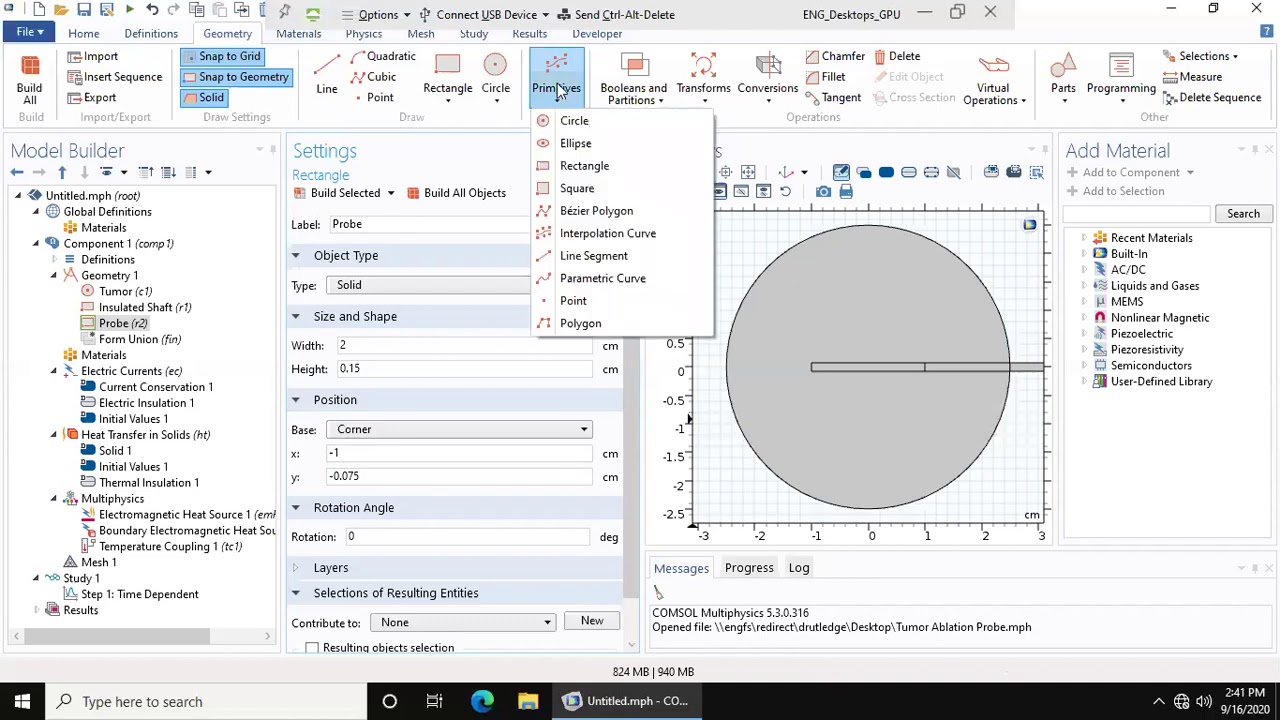
Task: Toggle Snap to Geometry
Action: click(237, 77)
